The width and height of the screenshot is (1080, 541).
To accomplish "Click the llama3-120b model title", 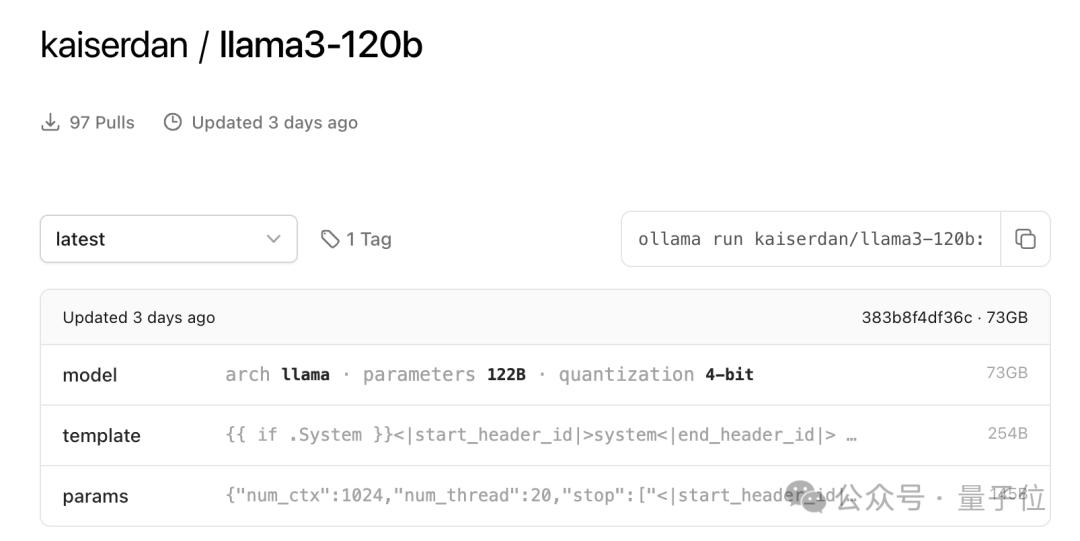I will pyautogui.click(x=321, y=45).
